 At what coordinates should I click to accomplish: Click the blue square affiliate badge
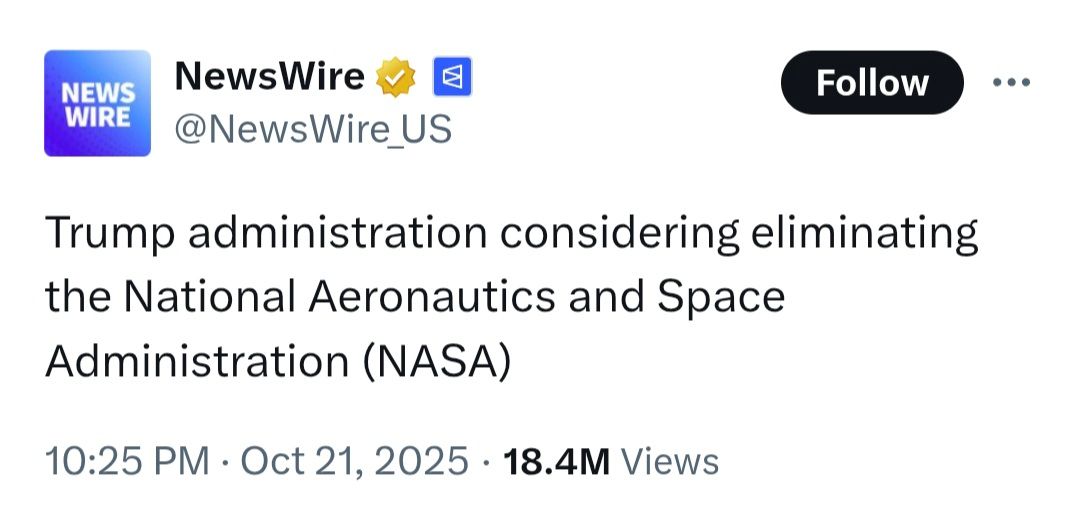coord(450,77)
